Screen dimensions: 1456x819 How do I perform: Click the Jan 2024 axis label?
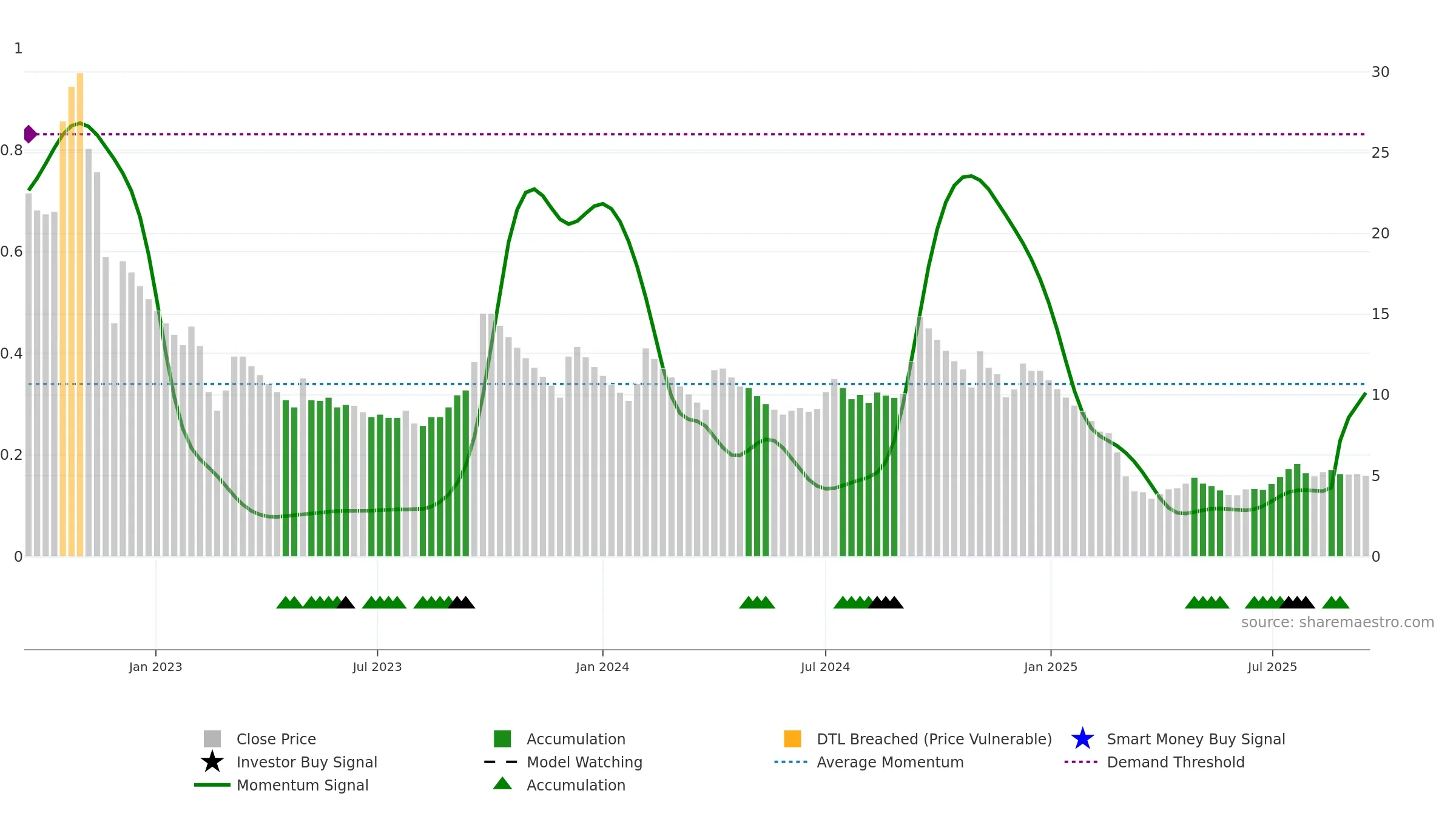[602, 667]
